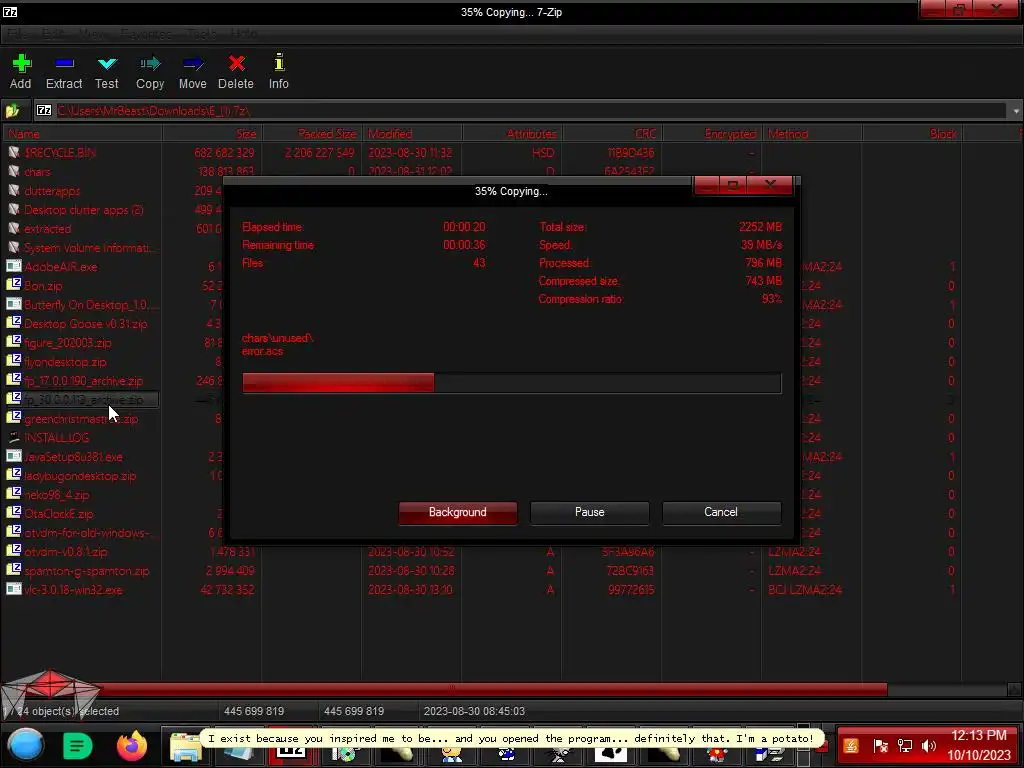Open the Edit menu
Image resolution: width=1024 pixels, height=768 pixels.
[x=54, y=33]
